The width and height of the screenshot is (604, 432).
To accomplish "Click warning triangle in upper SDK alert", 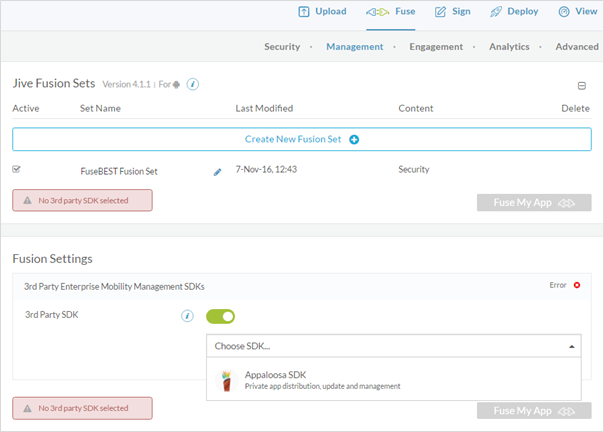I will click(27, 200).
